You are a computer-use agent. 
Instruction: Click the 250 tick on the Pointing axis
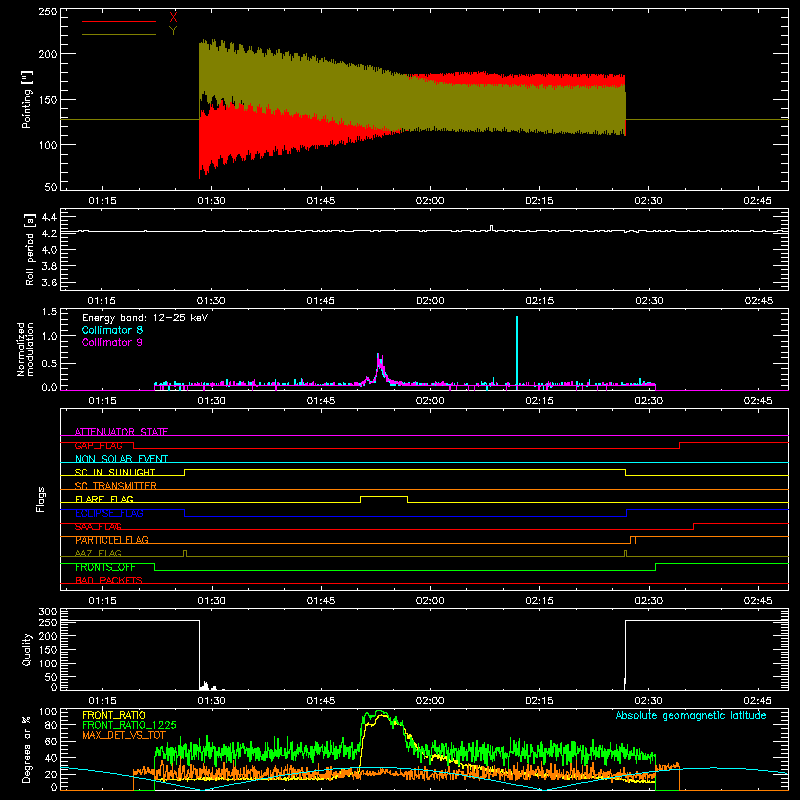(x=48, y=11)
